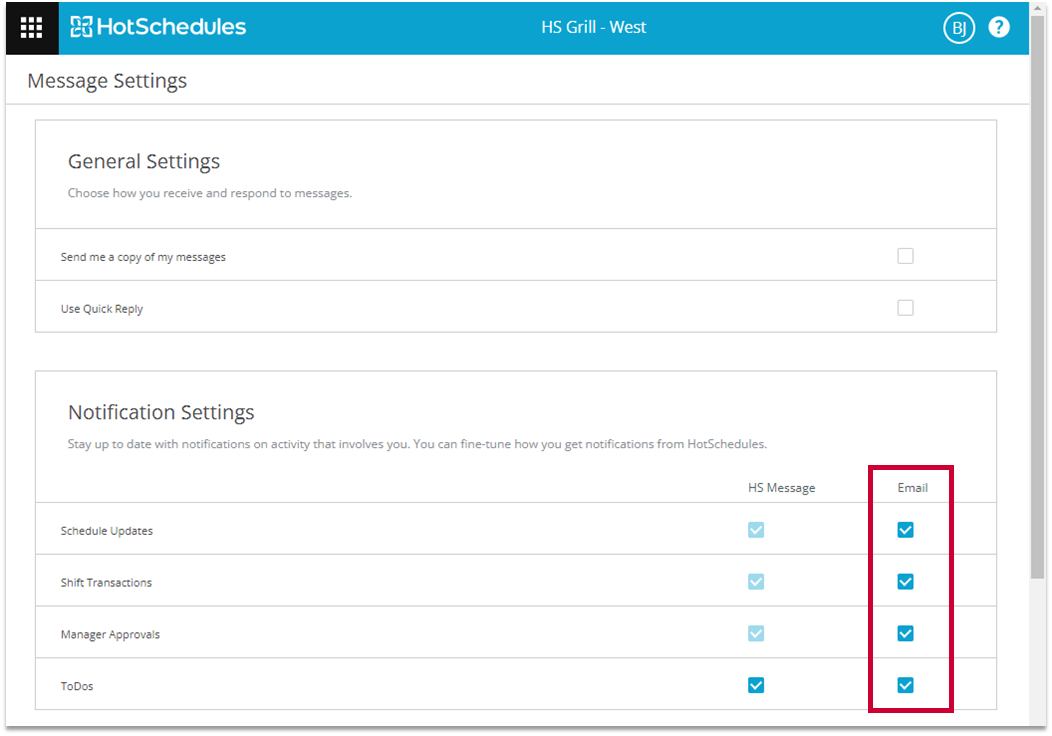Uncheck ToDos Email checkbox

pos(905,685)
